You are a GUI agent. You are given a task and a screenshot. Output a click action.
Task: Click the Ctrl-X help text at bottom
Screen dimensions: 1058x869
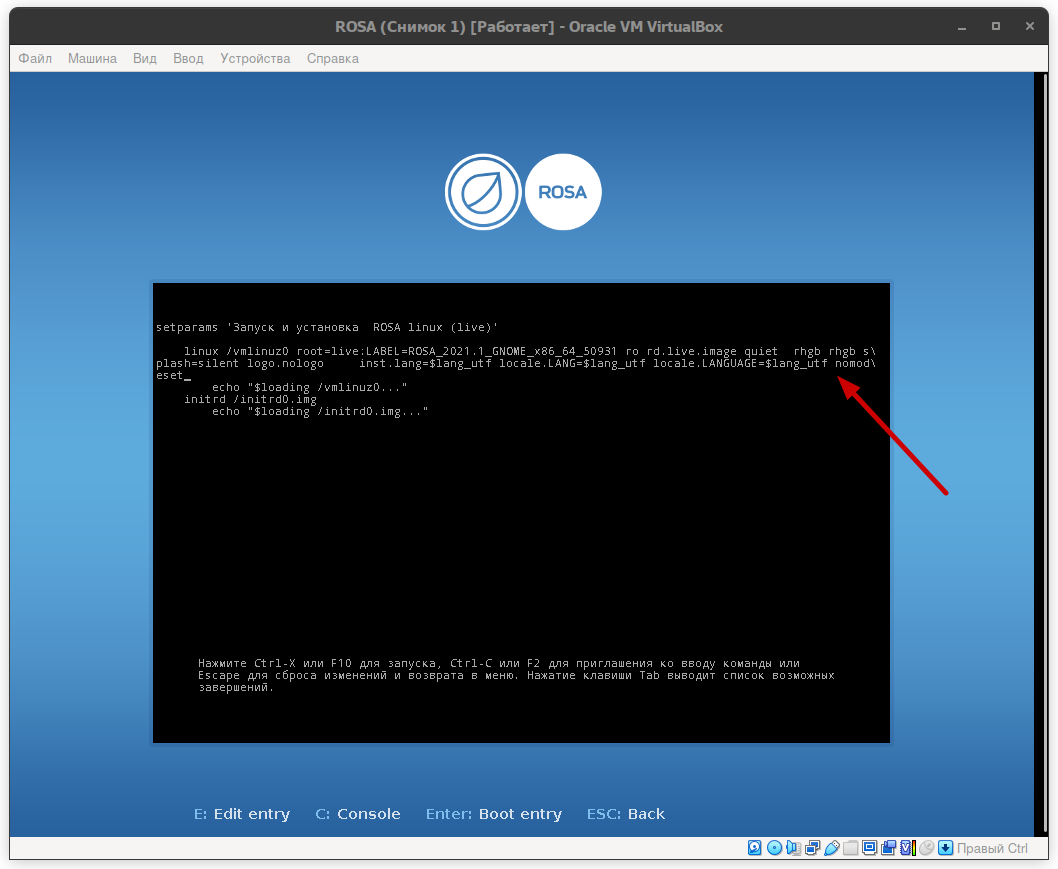(x=516, y=675)
